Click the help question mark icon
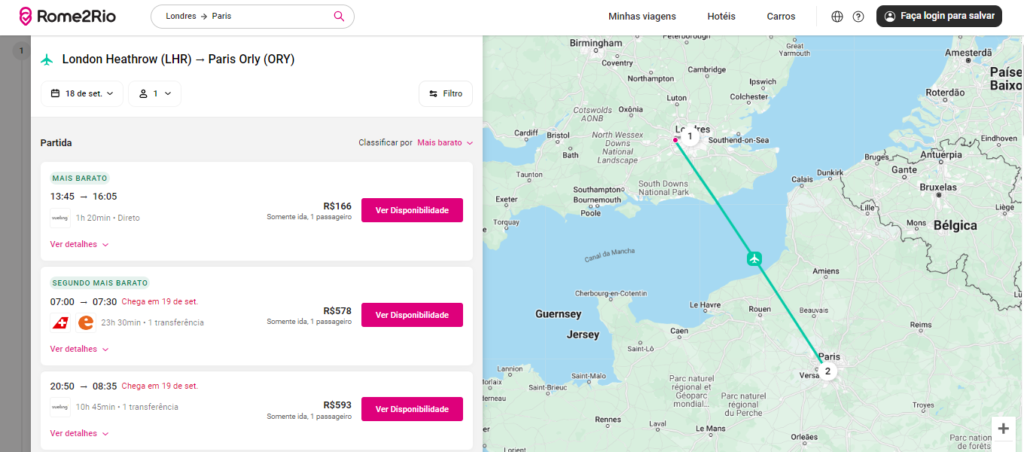This screenshot has width=1024, height=452. tap(858, 16)
